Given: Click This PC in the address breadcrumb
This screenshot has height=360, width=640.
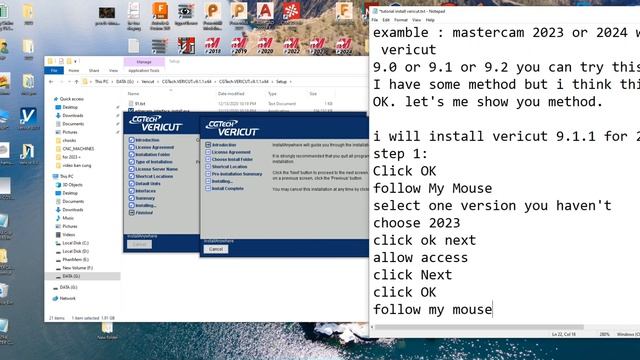Looking at the screenshot, I should (102, 82).
